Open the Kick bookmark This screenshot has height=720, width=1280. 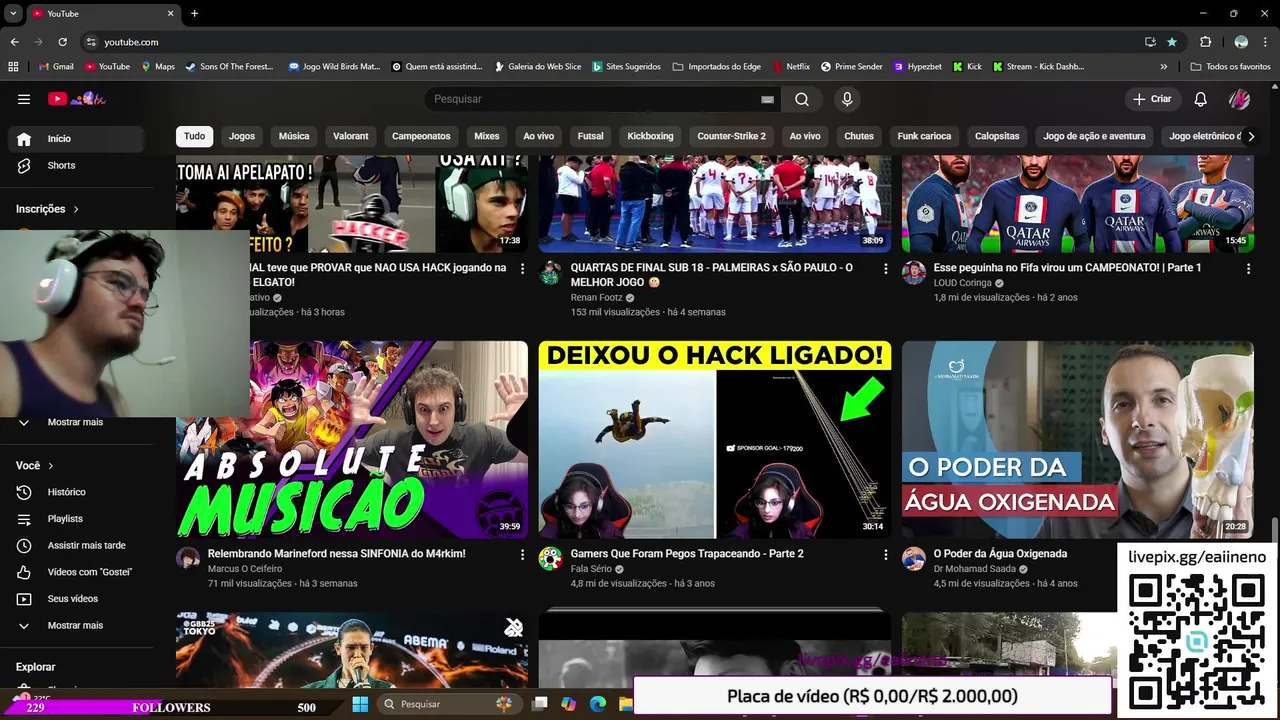point(967,66)
